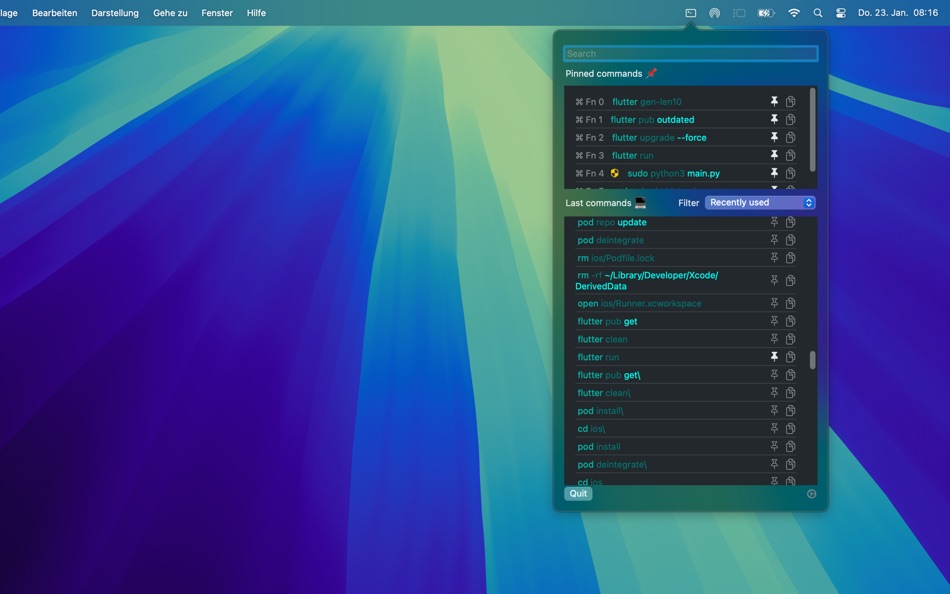Screen dimensions: 950x594
Task: Unpin the sudo python3 main.py command
Action: (774, 173)
